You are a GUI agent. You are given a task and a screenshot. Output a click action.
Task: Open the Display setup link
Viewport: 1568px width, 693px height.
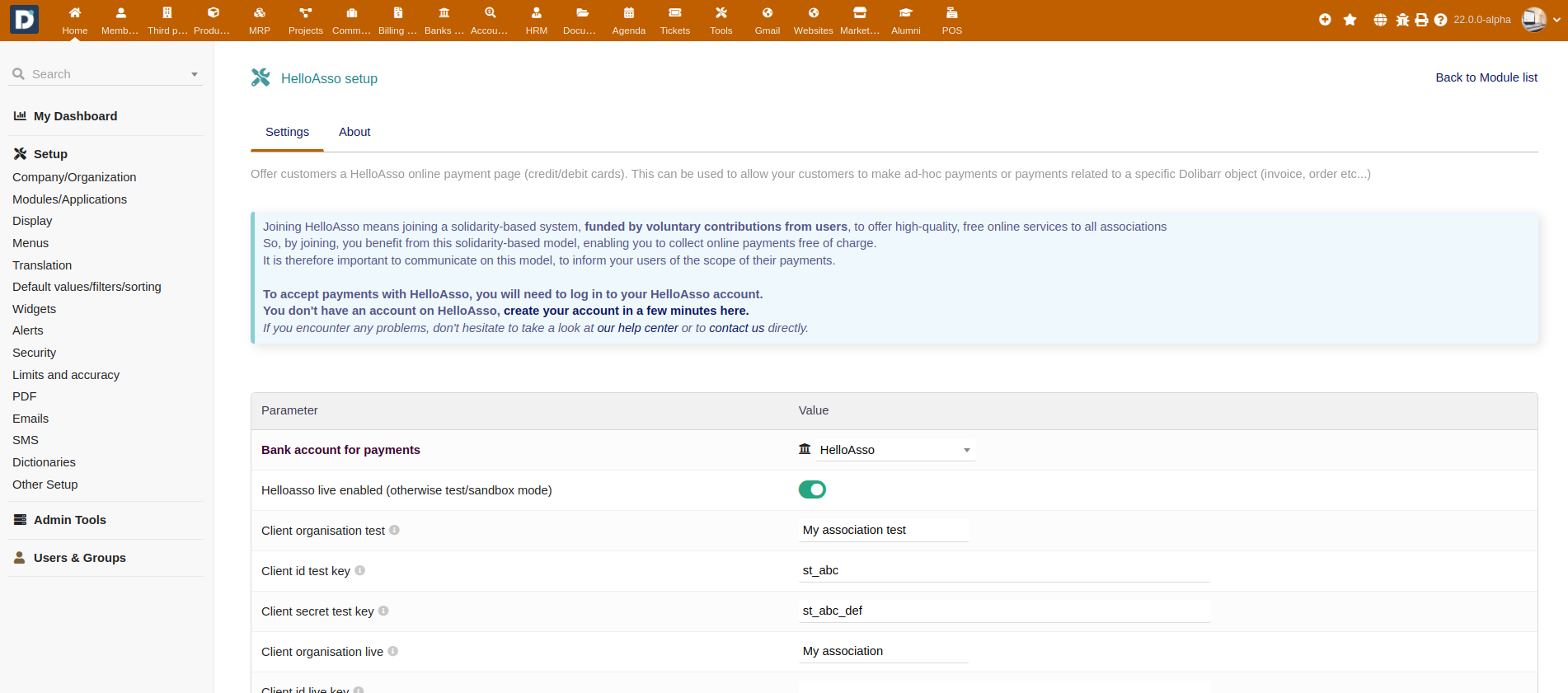(32, 221)
